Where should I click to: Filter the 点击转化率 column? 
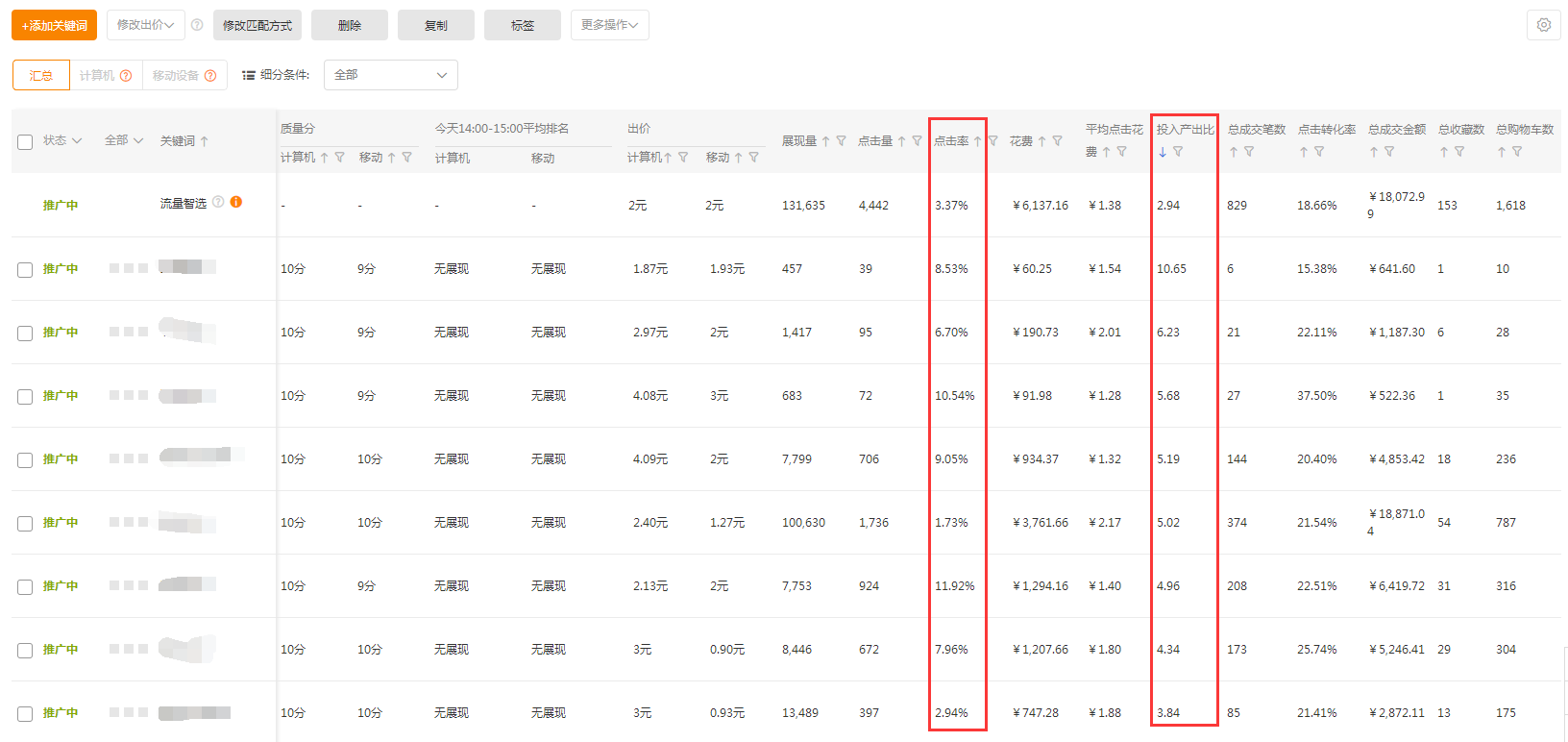click(x=1319, y=152)
